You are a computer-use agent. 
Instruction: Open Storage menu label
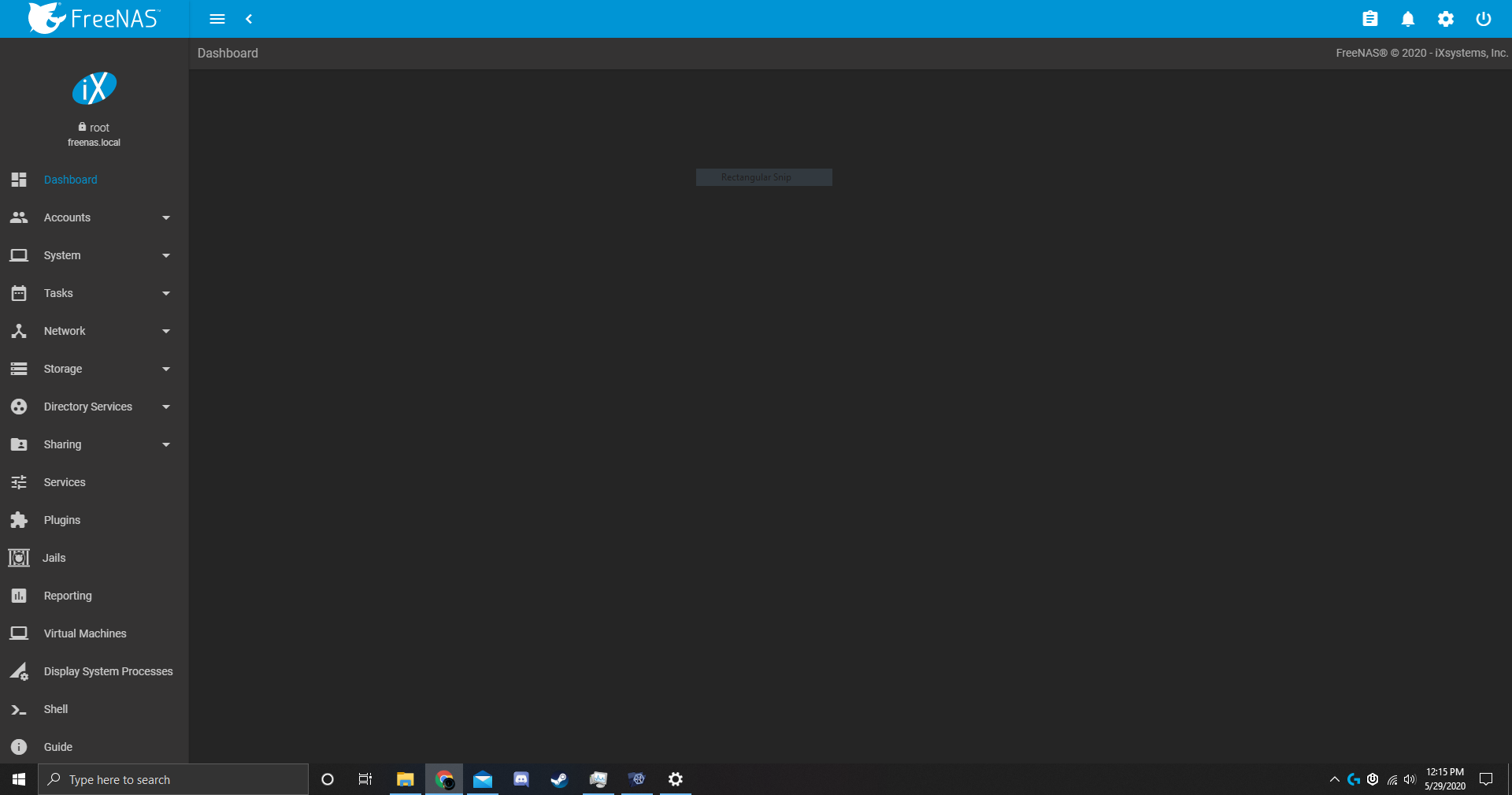63,369
